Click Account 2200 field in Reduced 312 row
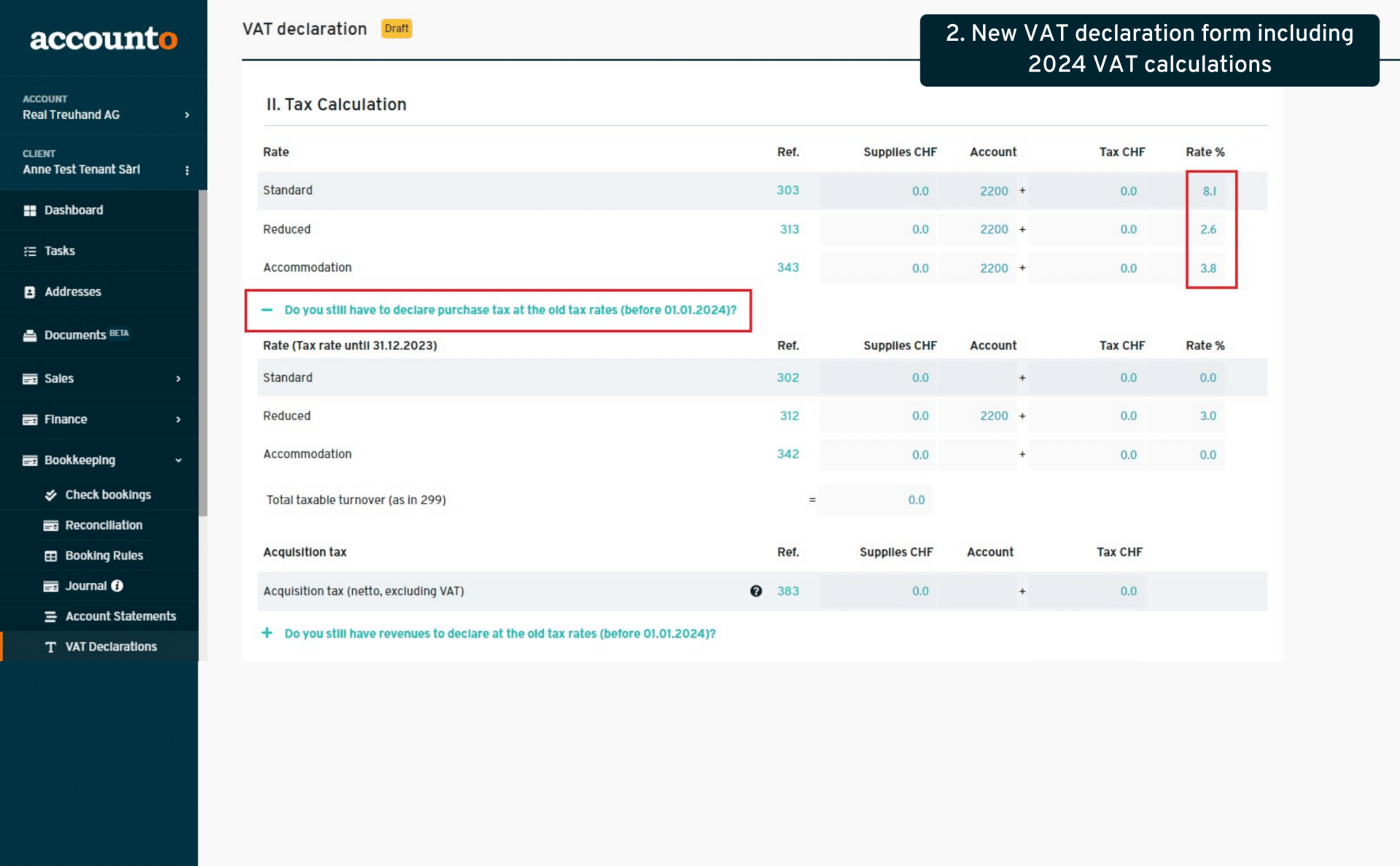This screenshot has height=866, width=1400. coord(977,416)
